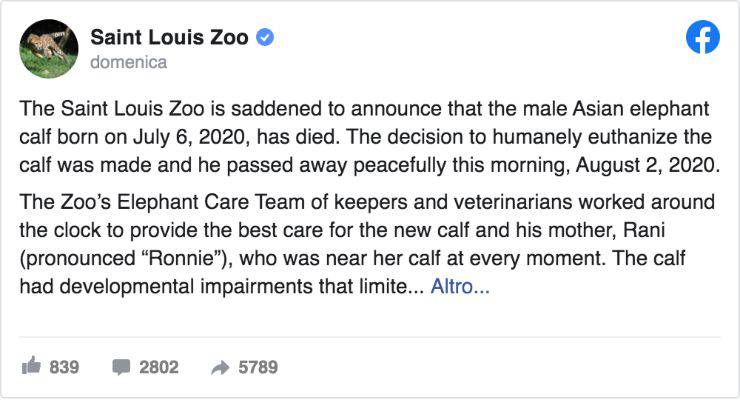The height and width of the screenshot is (400, 740).
Task: Click the comment speech bubble icon
Action: pos(121,367)
